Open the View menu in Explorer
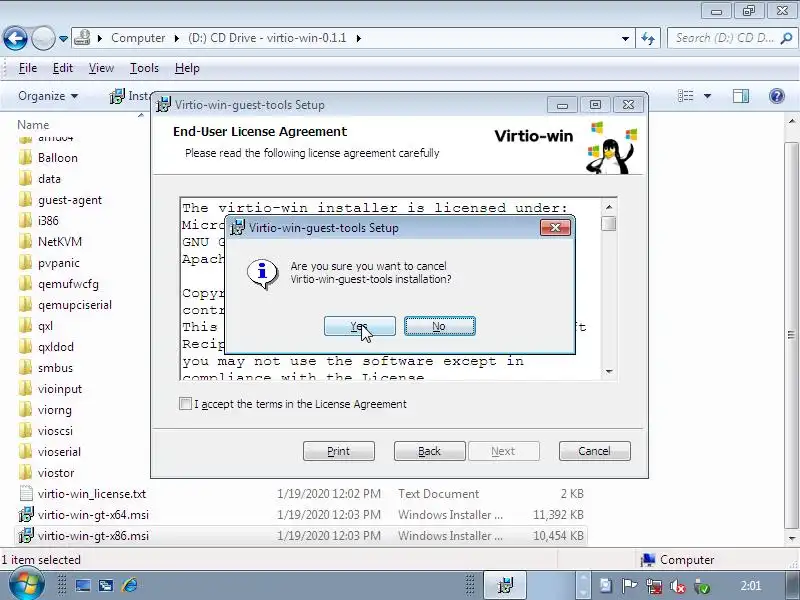Screen dimensions: 800x600 click(101, 68)
